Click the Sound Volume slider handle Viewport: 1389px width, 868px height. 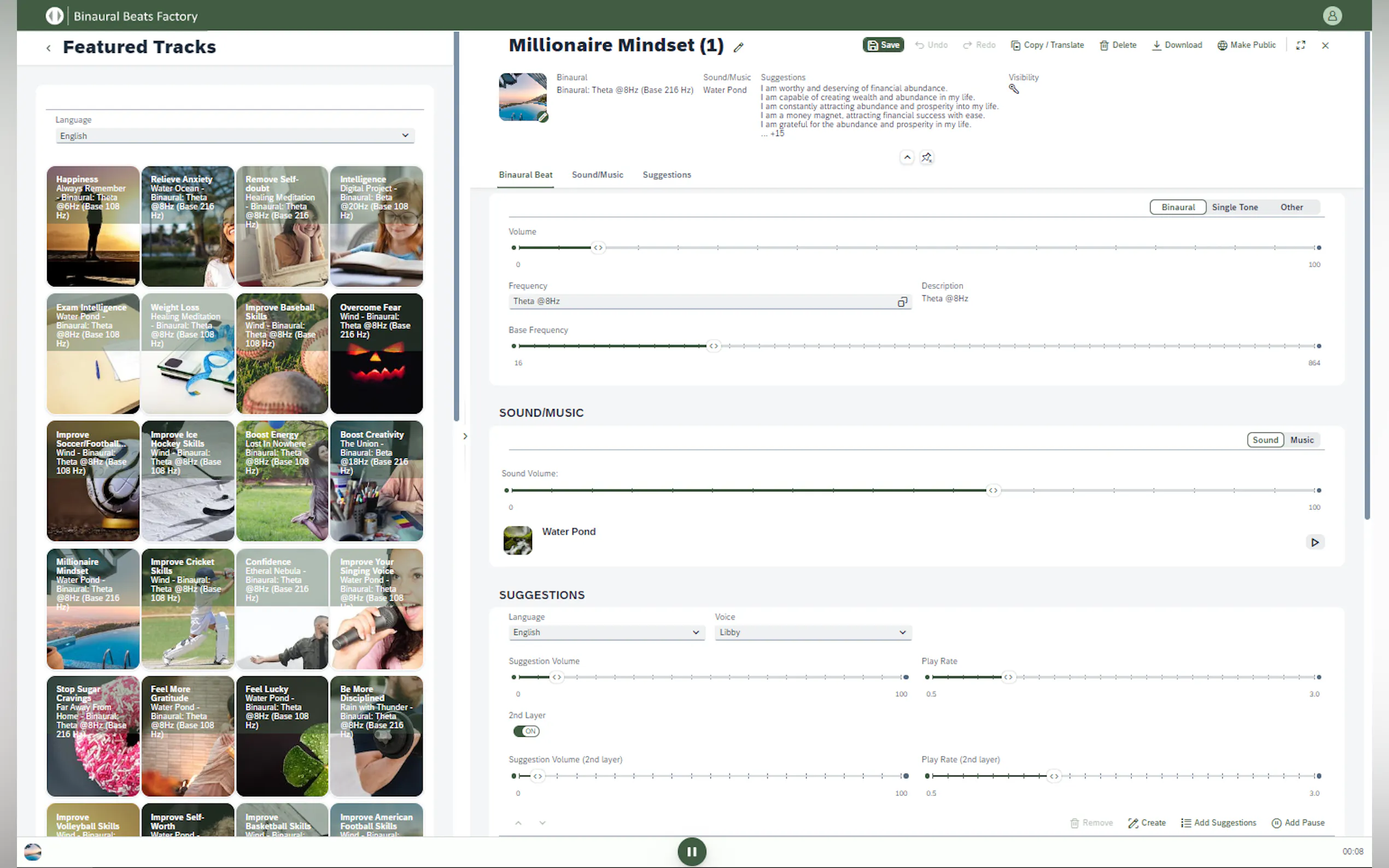point(993,490)
